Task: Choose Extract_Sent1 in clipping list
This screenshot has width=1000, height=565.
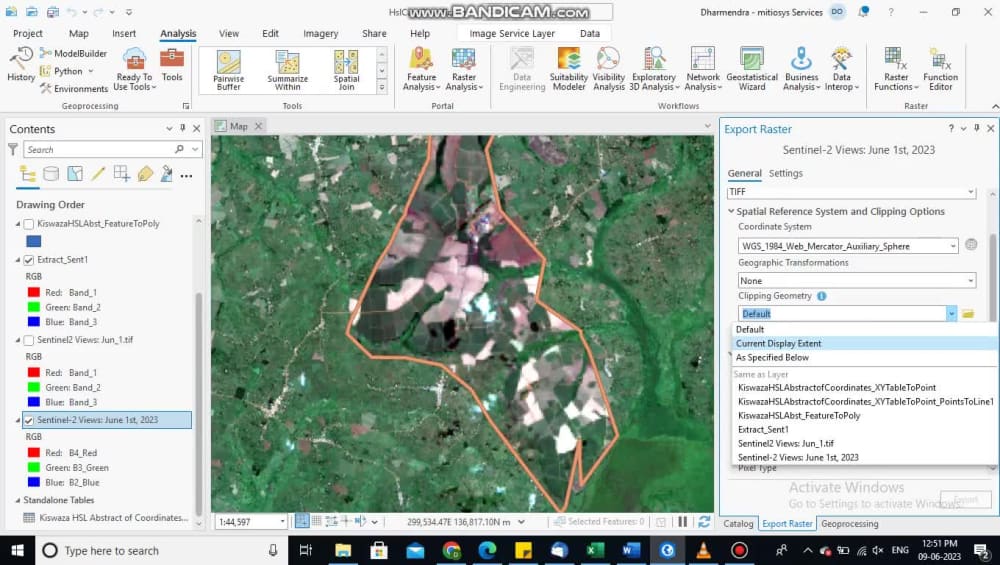Action: (763, 430)
